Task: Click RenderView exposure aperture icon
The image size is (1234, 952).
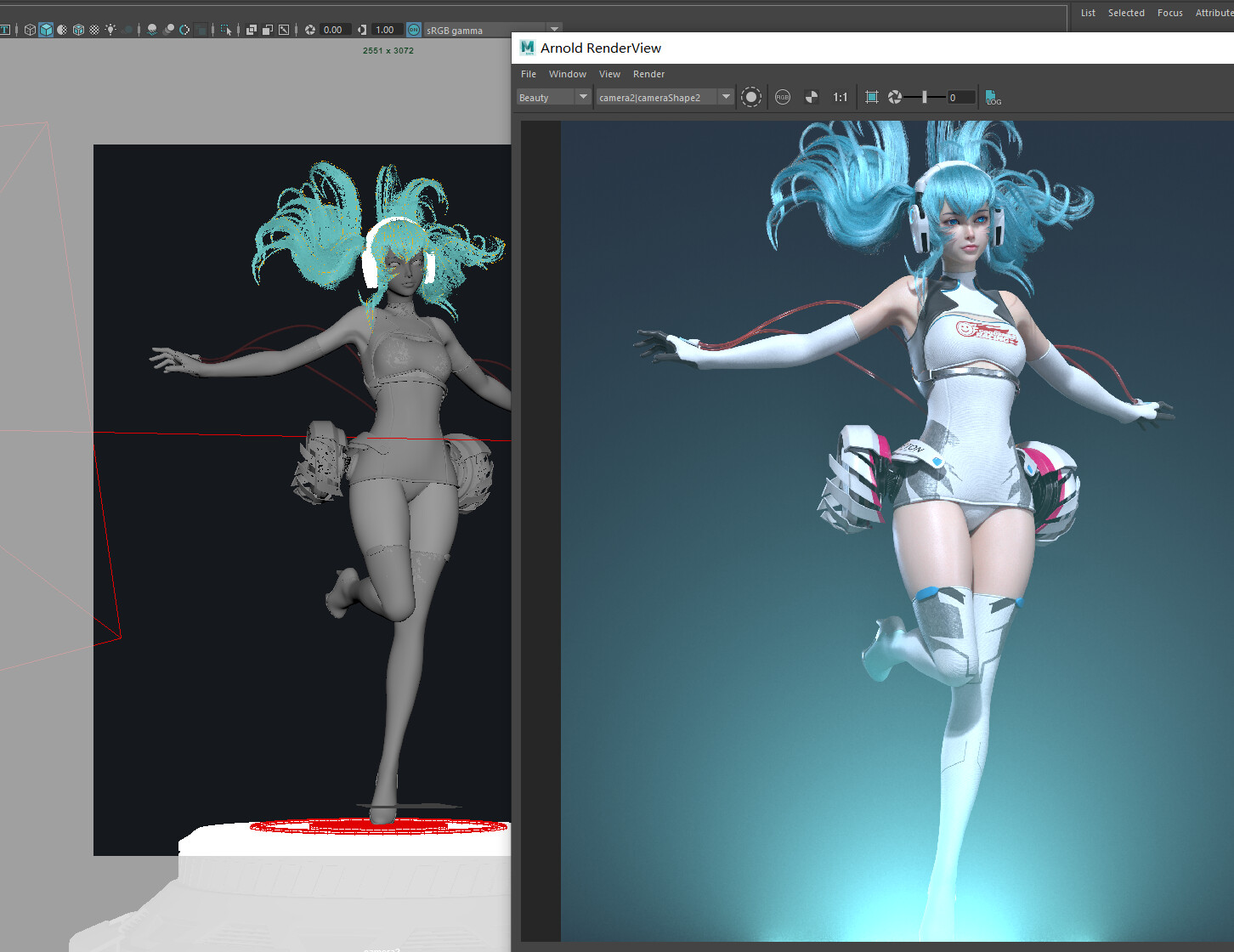Action: pyautogui.click(x=895, y=97)
